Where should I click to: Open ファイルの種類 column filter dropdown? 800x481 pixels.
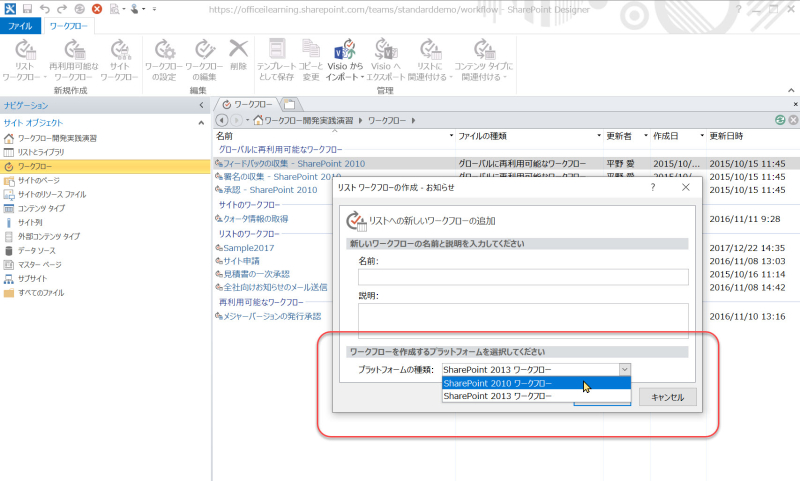tap(599, 136)
